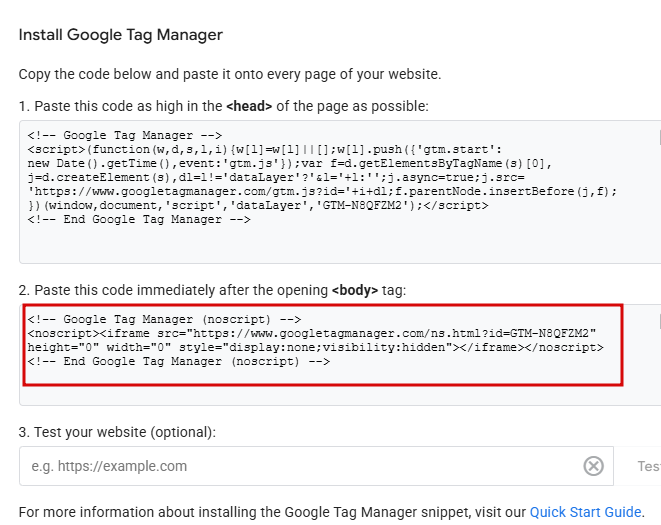Click the 'Test your website (optional)' label
The width and height of the screenshot is (661, 525).
[x=117, y=432]
